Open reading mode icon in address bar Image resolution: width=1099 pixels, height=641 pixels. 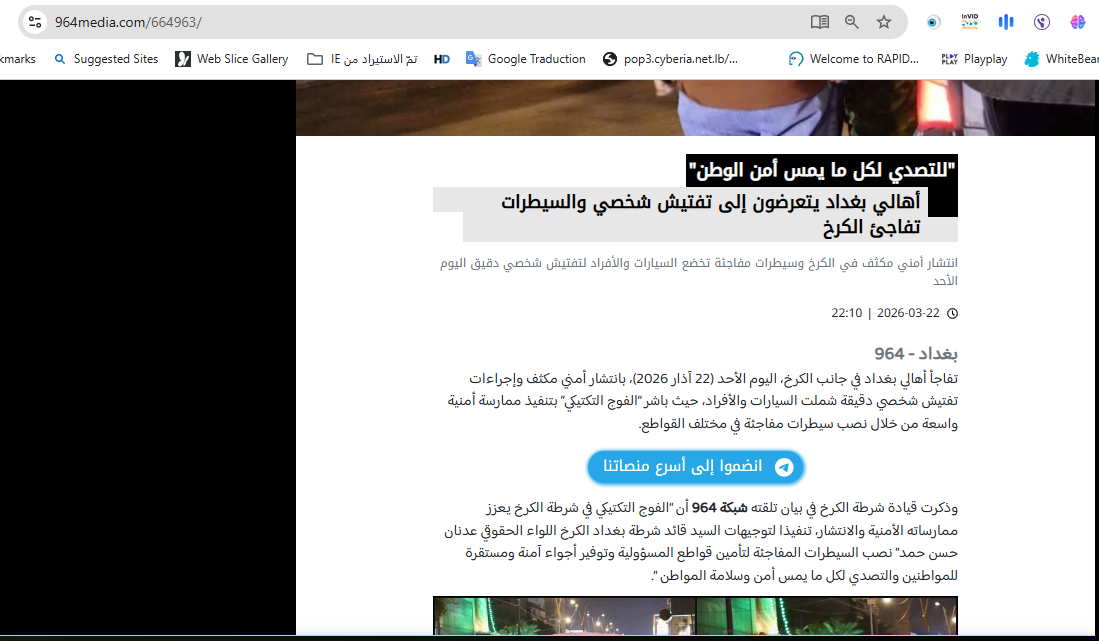click(819, 22)
